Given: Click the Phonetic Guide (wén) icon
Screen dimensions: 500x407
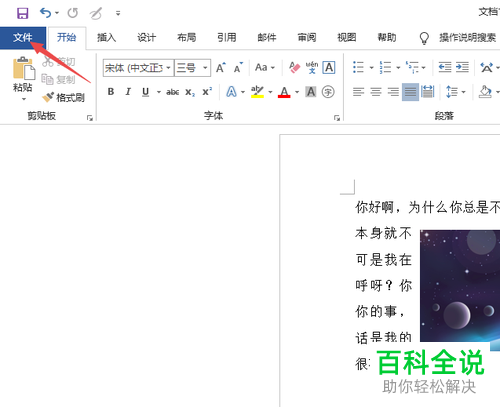Looking at the screenshot, I should point(312,68).
